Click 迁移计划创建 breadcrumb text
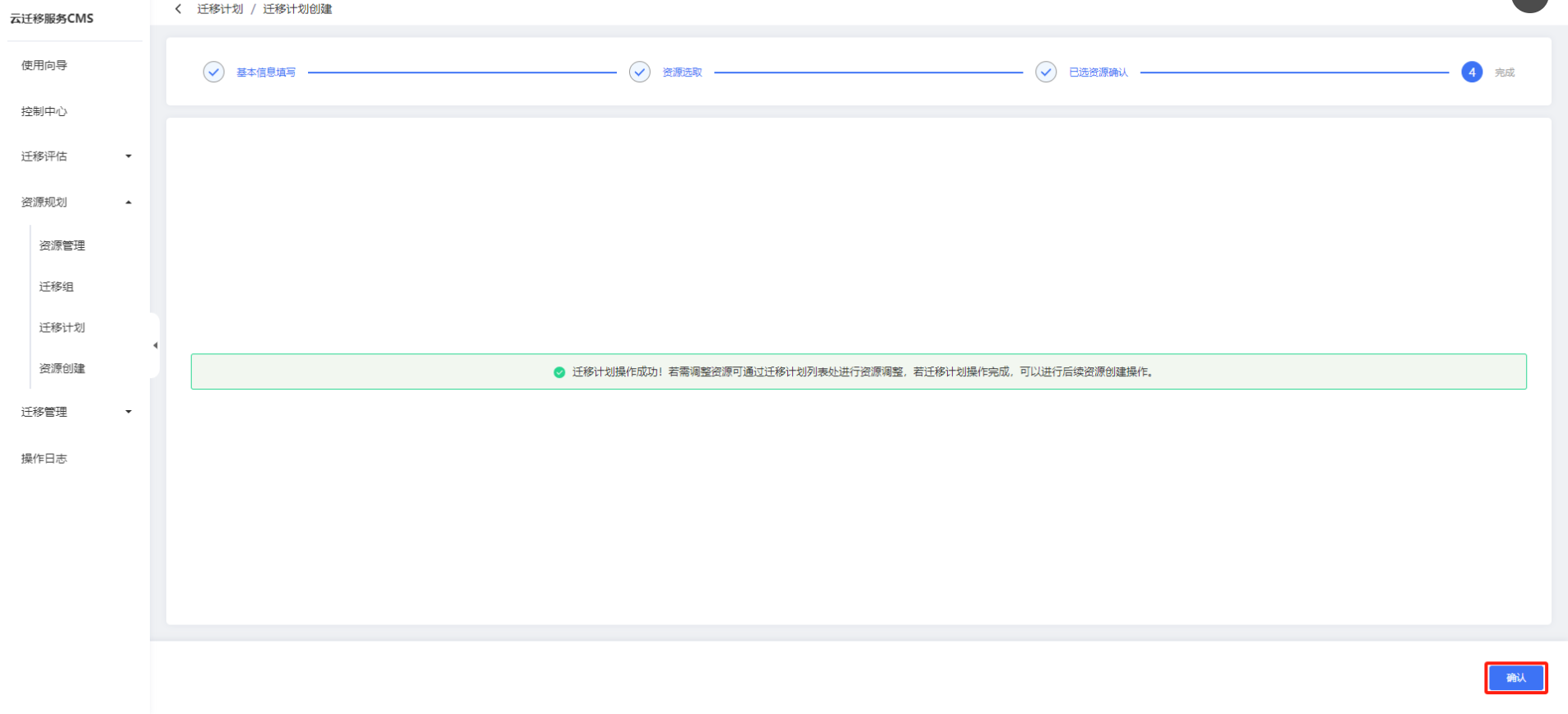The height and width of the screenshot is (714, 1568). 297,9
